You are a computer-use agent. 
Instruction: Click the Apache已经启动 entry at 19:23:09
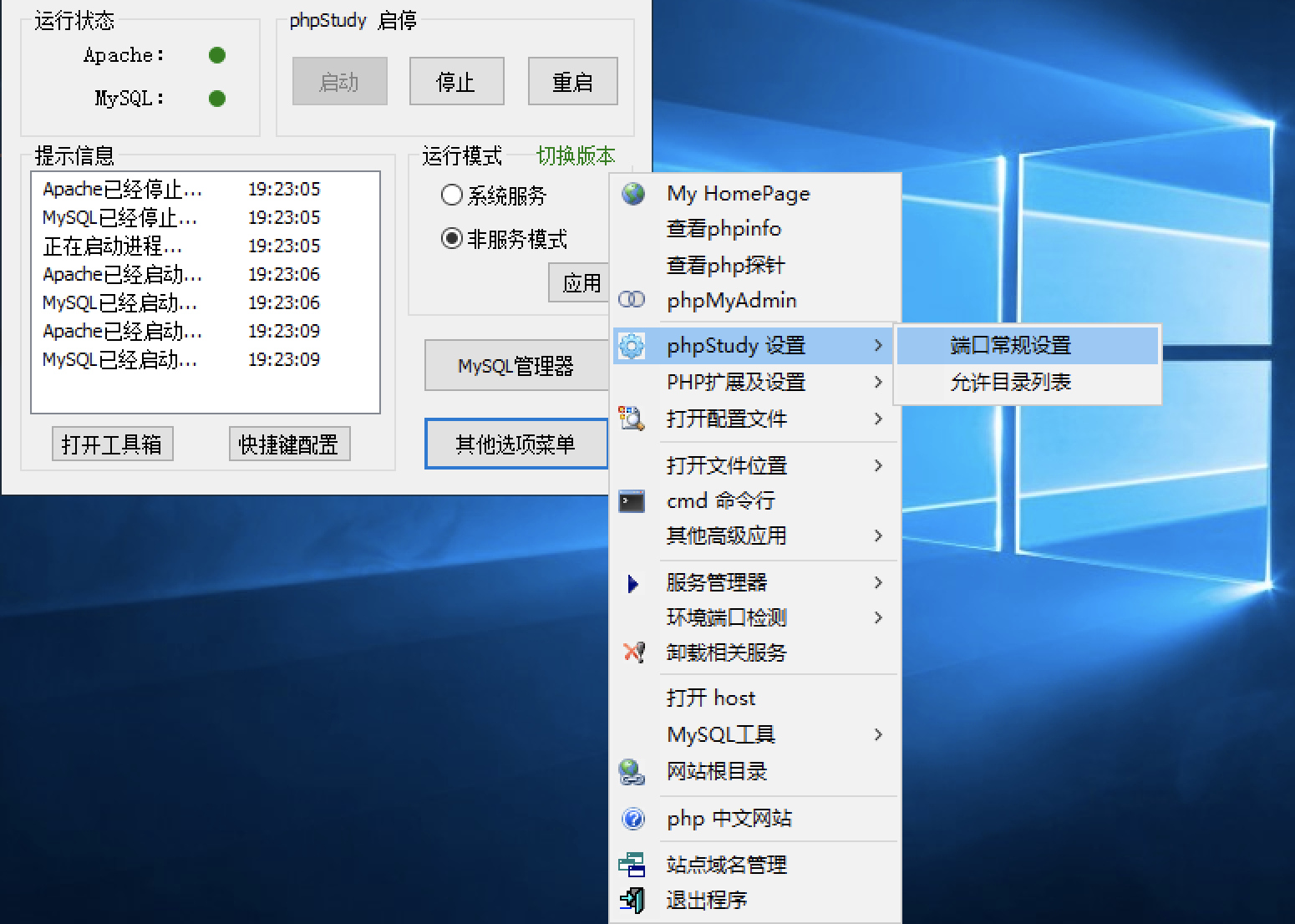click(206, 331)
